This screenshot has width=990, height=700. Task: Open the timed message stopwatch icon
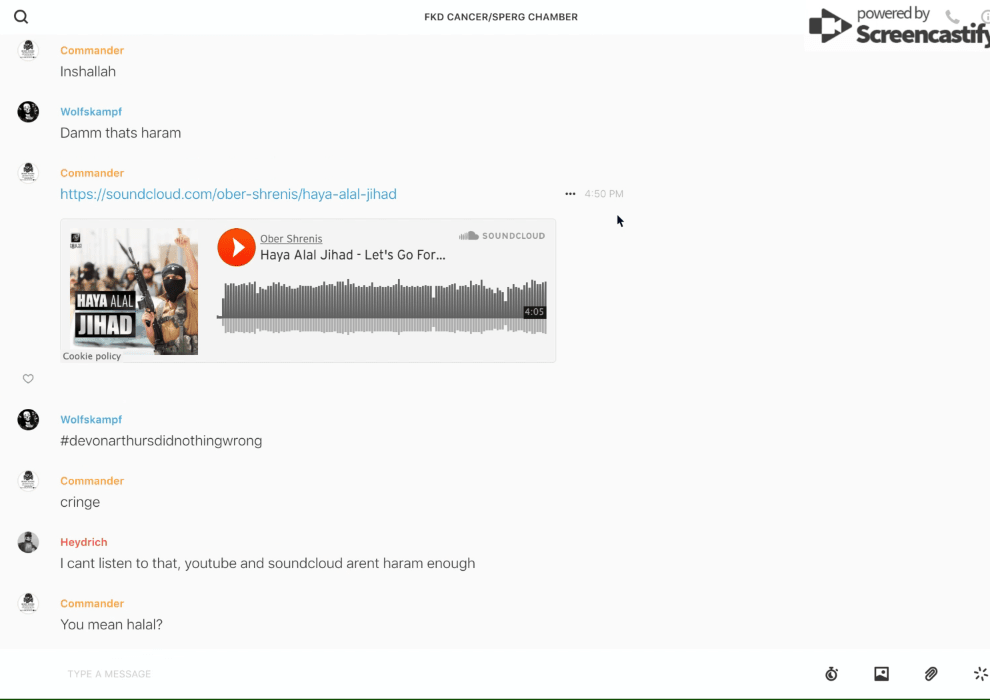click(831, 674)
